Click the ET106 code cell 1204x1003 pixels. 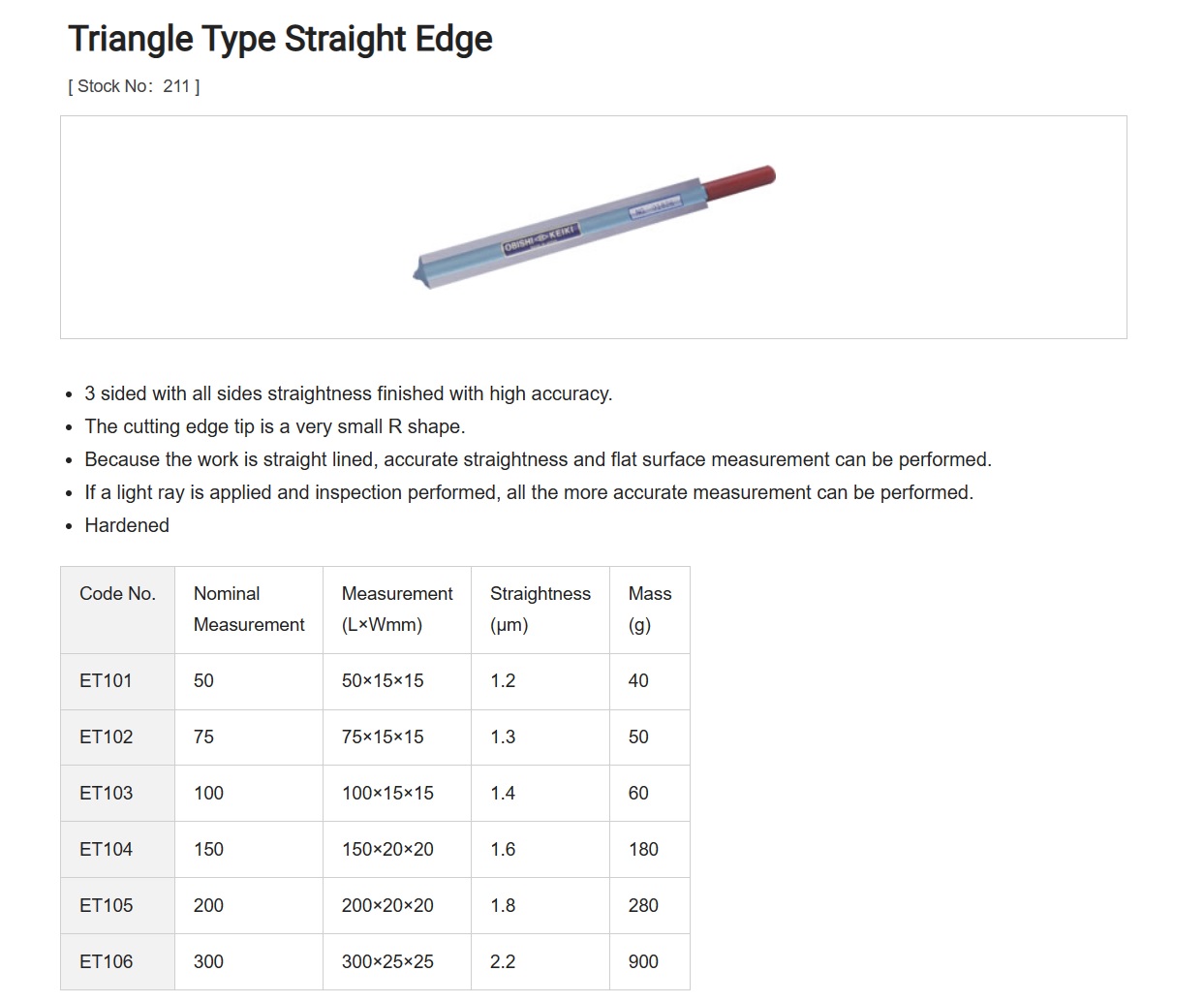coord(118,962)
